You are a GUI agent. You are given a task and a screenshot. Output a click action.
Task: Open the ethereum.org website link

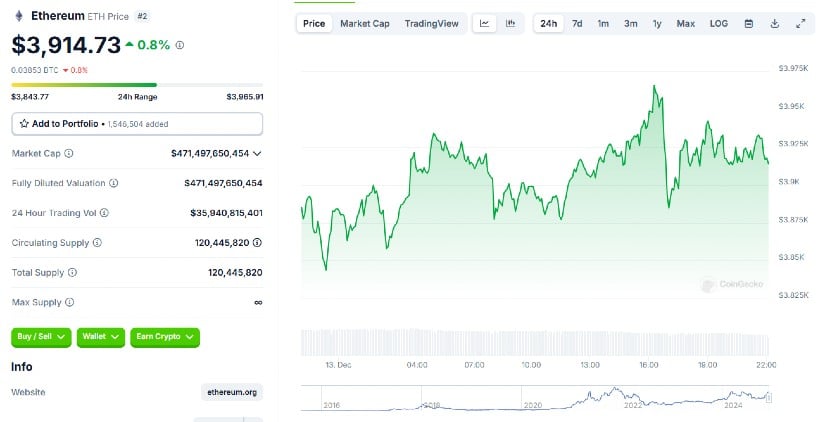coord(231,392)
